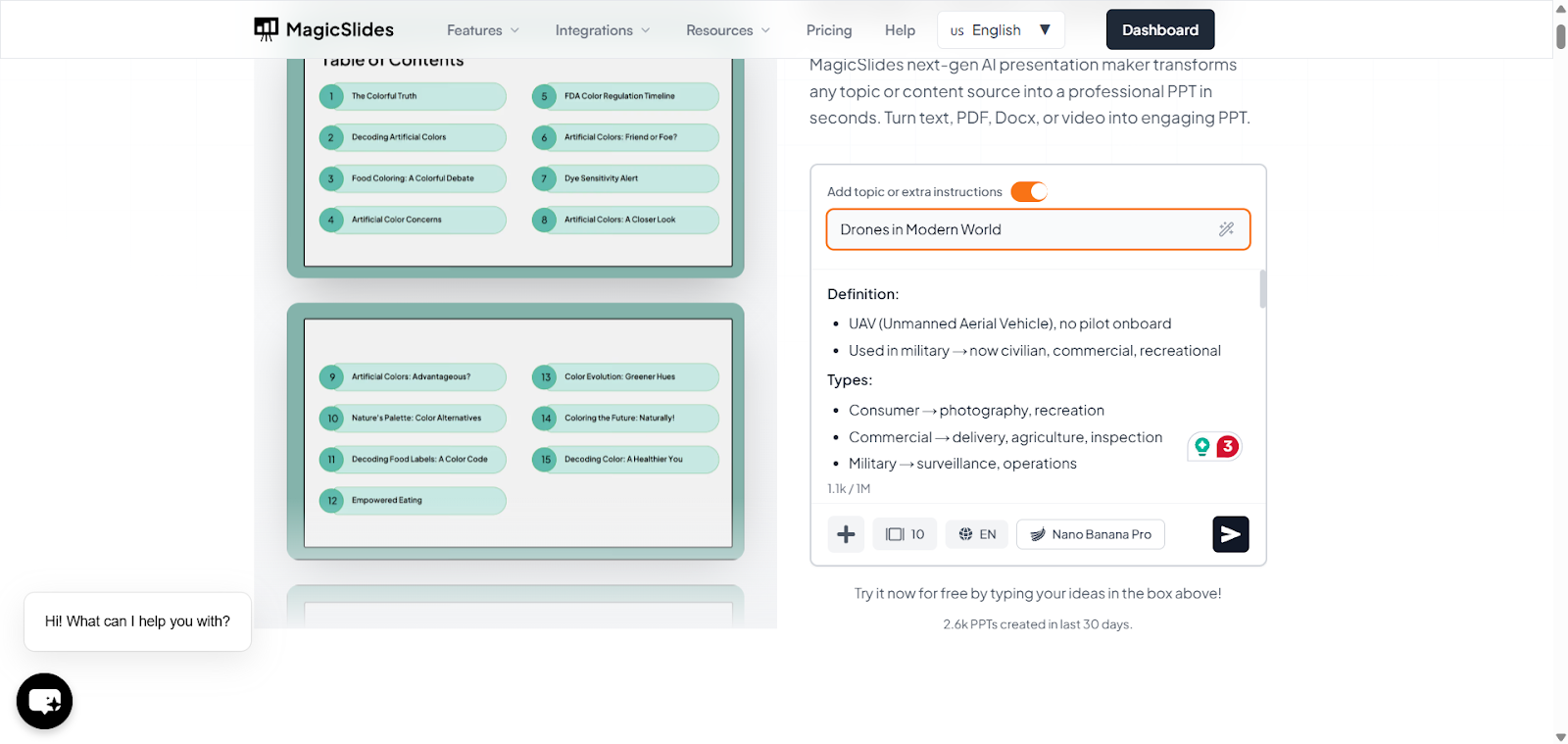Click 'Dye Sensitivity Alert' slide item

625,178
